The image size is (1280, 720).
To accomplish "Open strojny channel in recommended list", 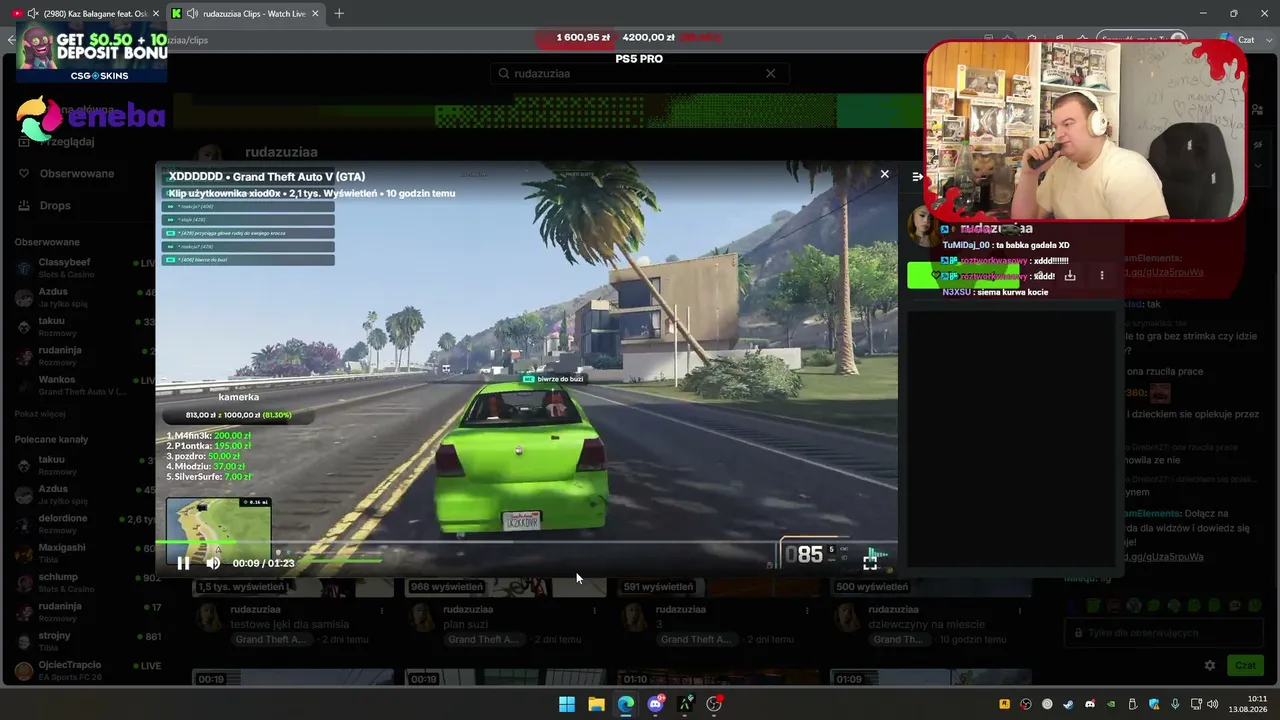I will [85, 641].
